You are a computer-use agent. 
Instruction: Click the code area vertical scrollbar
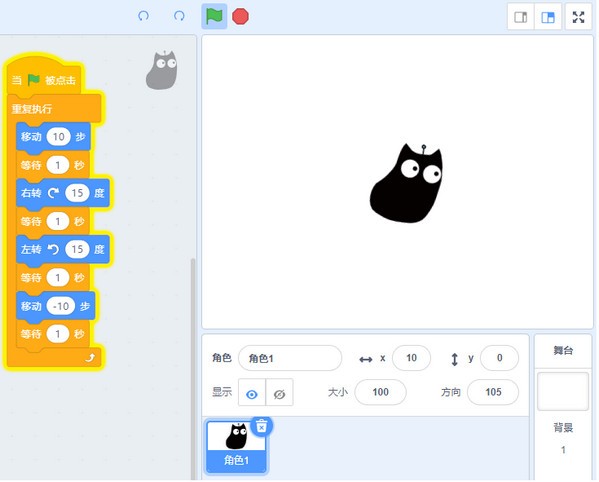coord(193,369)
